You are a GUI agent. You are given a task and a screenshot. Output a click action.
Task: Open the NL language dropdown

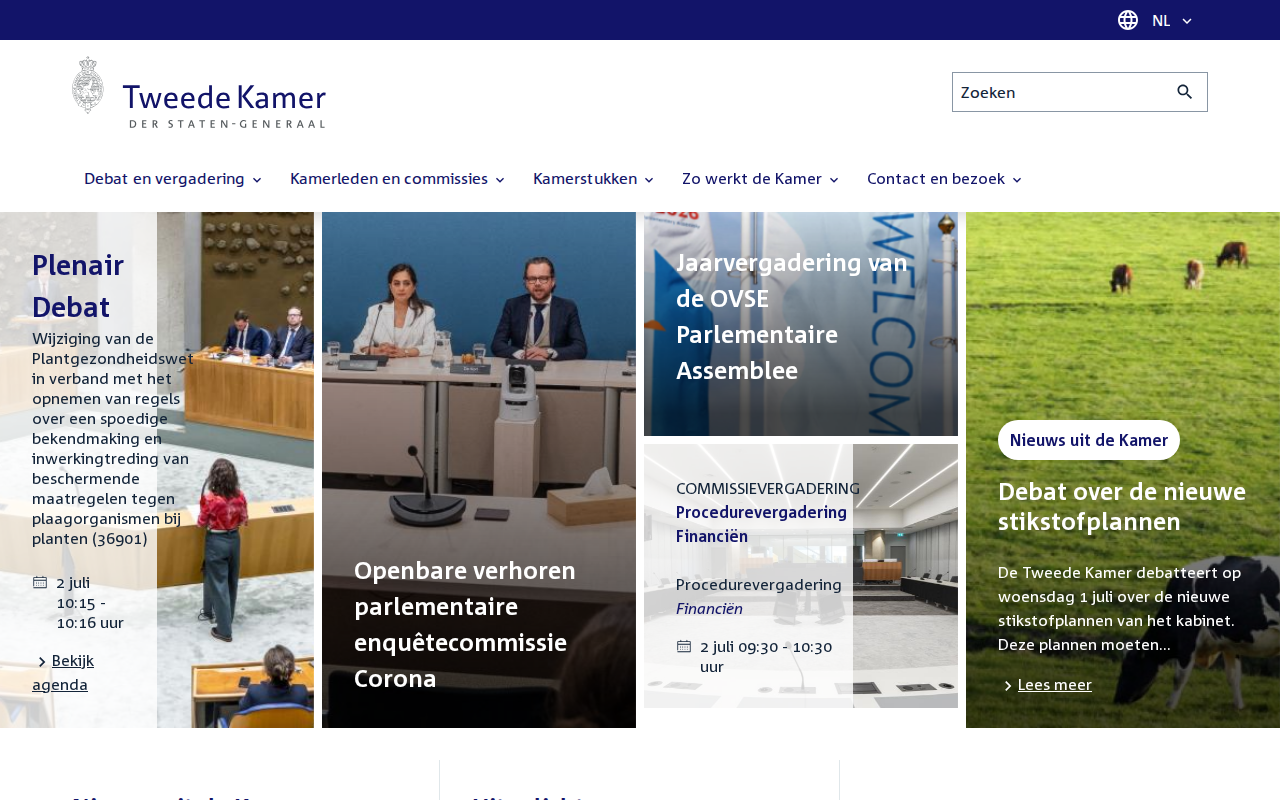1172,20
